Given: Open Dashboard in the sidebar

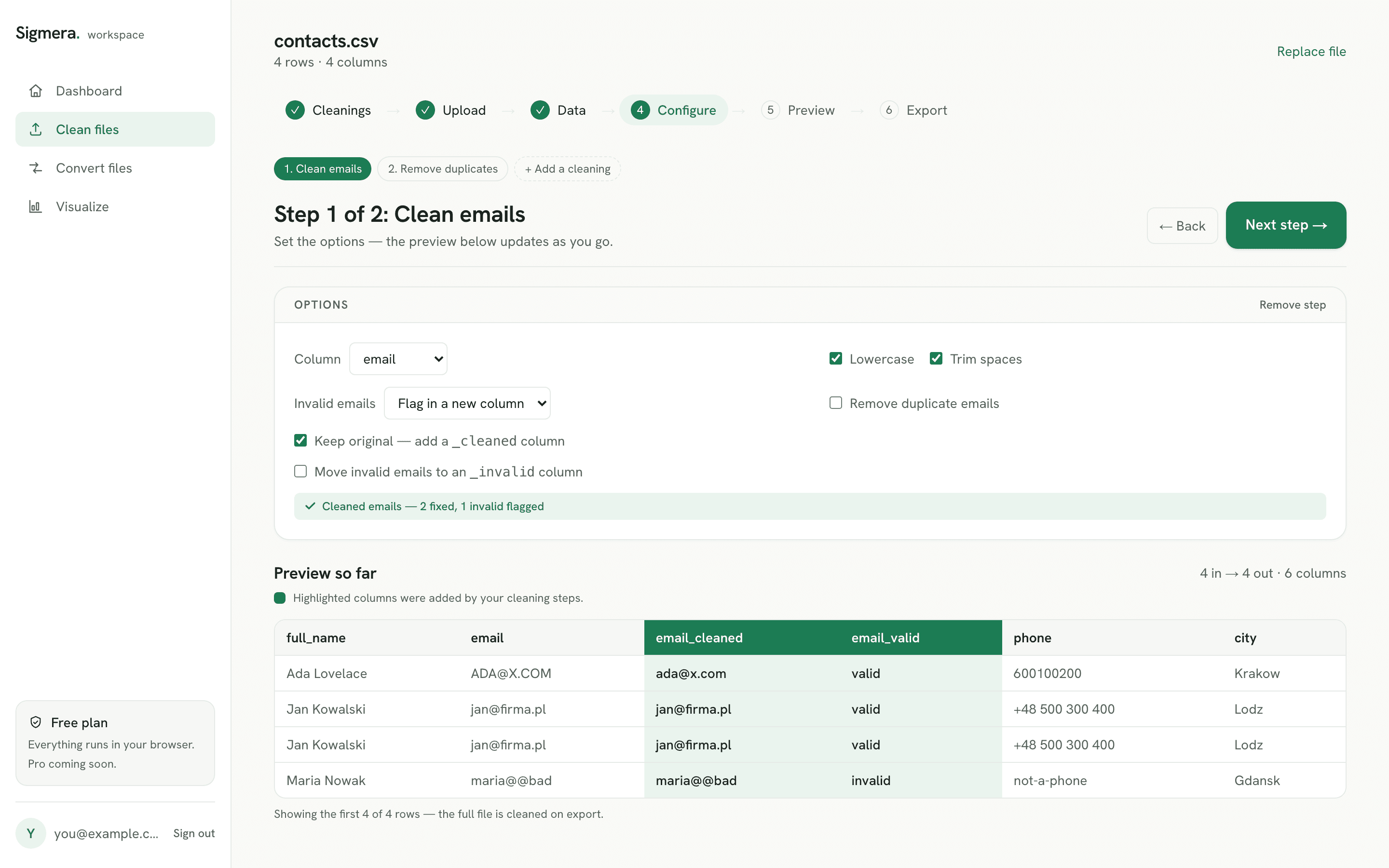Looking at the screenshot, I should coord(115,91).
